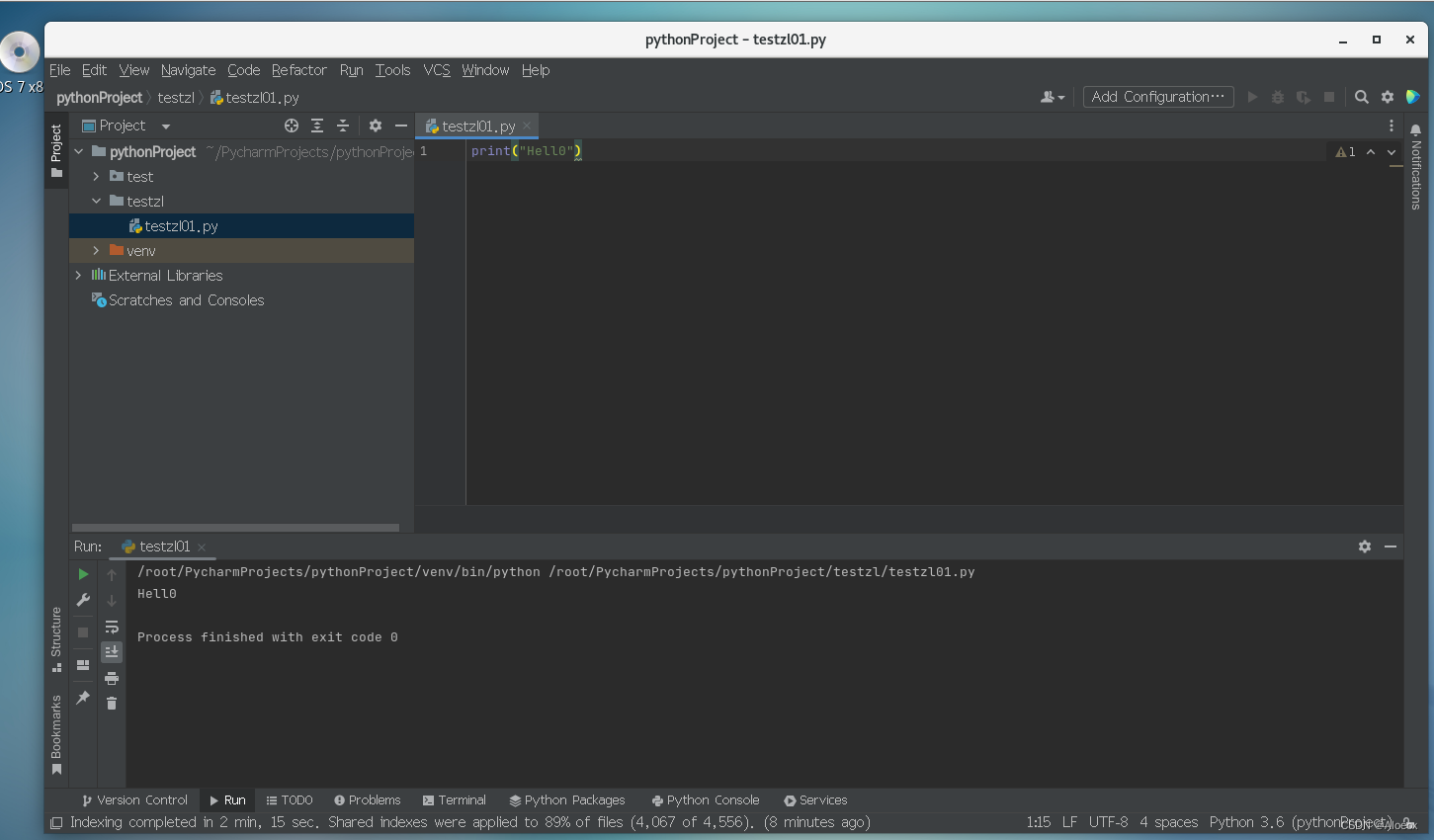Toggle Scroll to End in Run console
The height and width of the screenshot is (840, 1434).
(112, 651)
